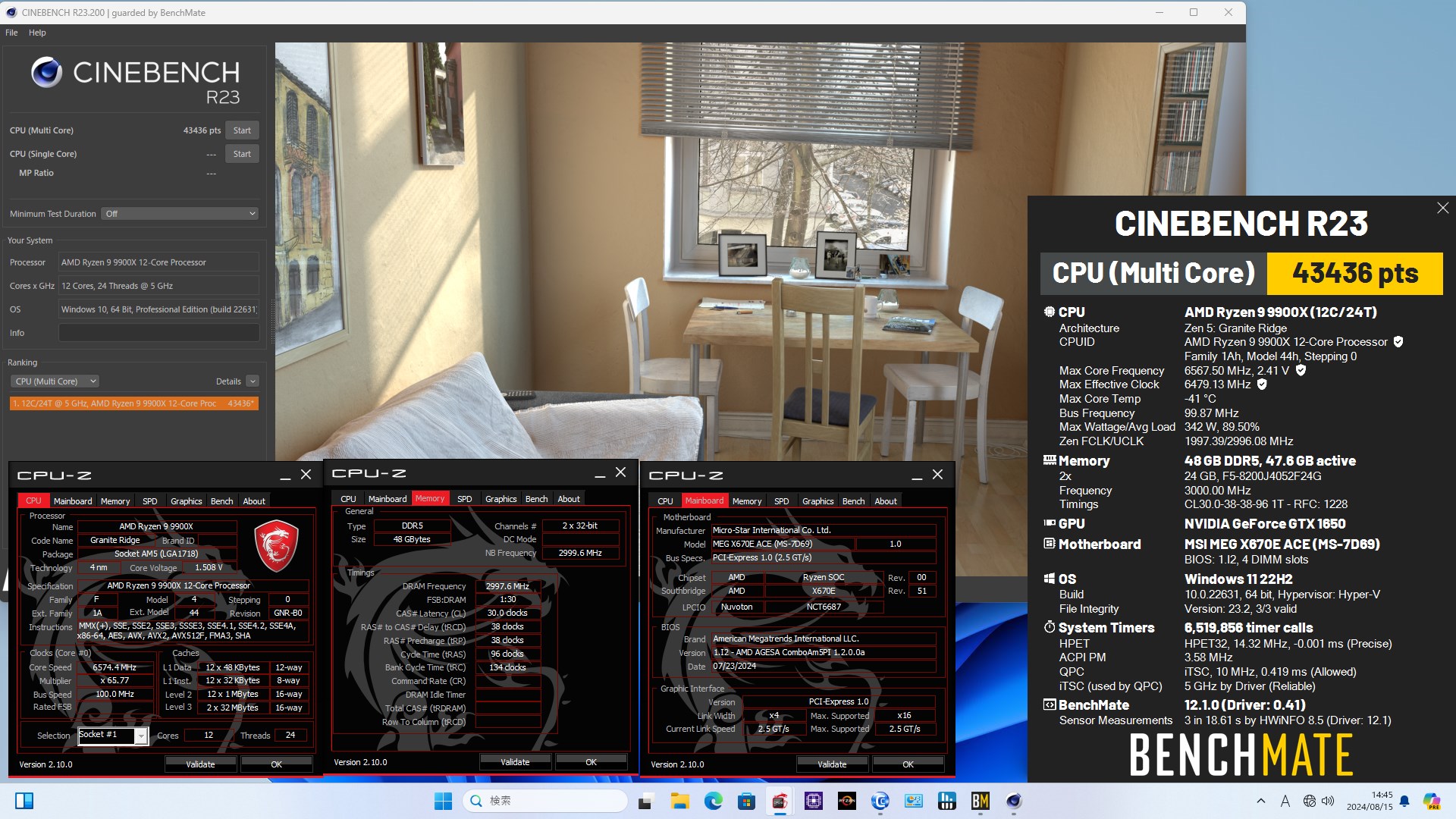
Task: Open the Memory tab in the right CPU-Z window
Action: pyautogui.click(x=746, y=501)
